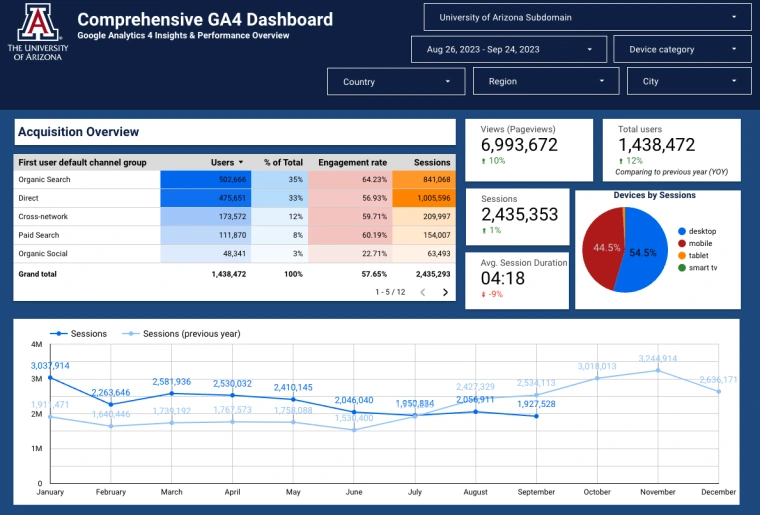Click the Engagement rate column header

(352, 162)
